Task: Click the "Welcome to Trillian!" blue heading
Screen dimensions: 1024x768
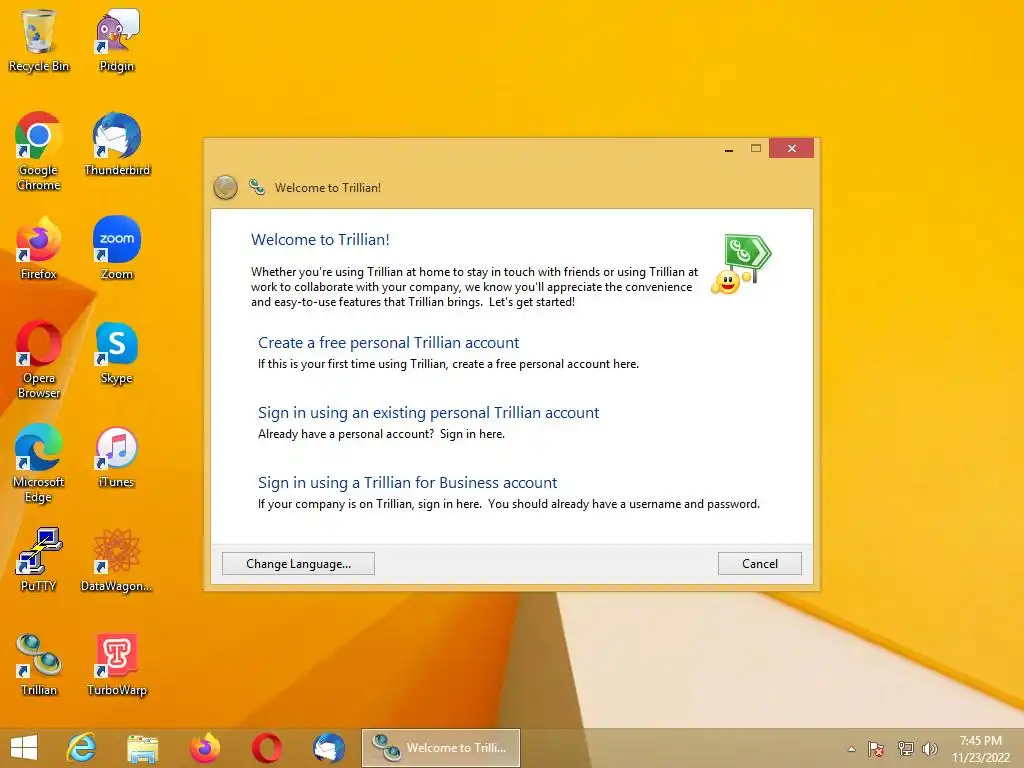Action: 320,240
